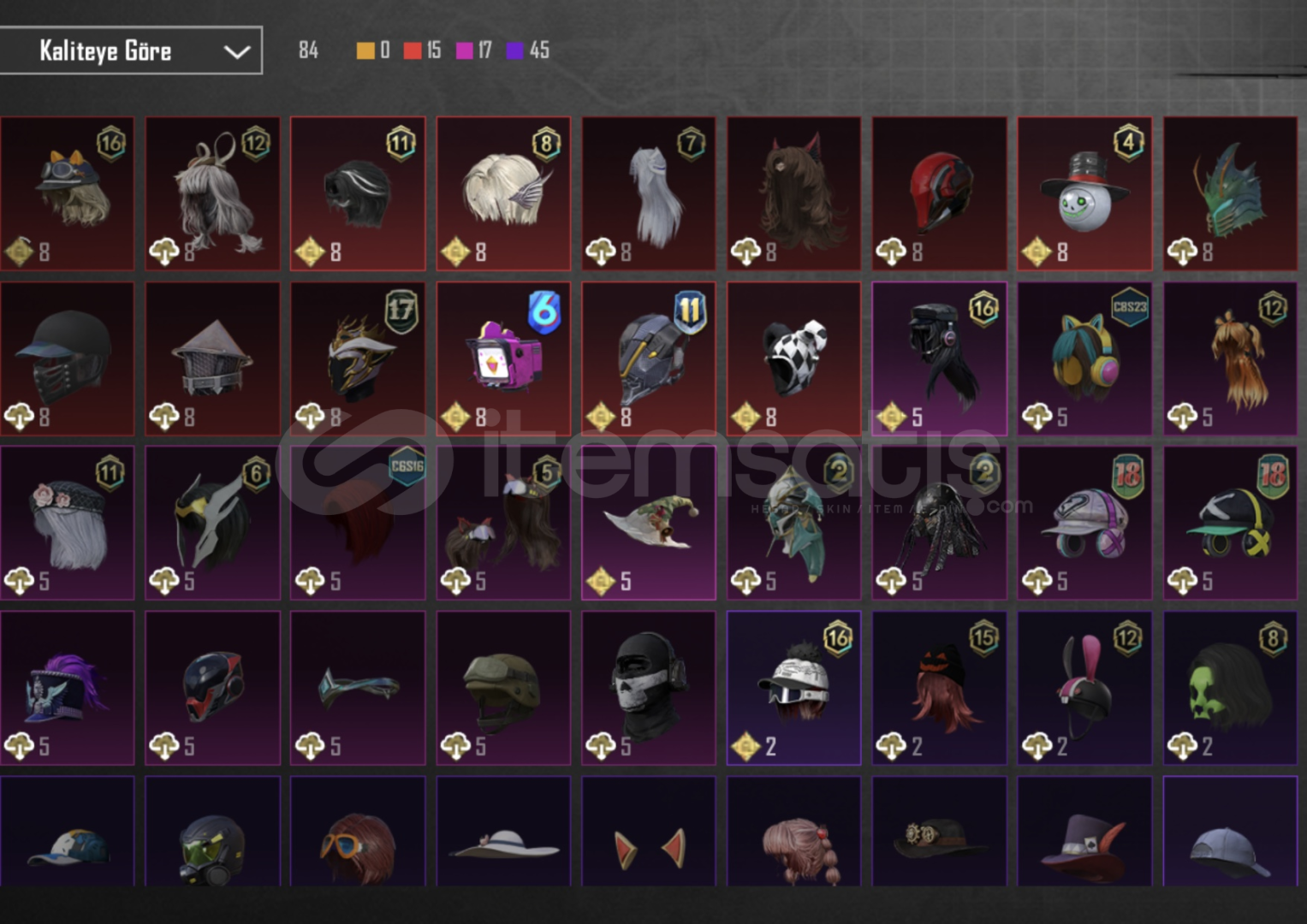
Task: Choose the snowman top hat headgear
Action: (1084, 193)
